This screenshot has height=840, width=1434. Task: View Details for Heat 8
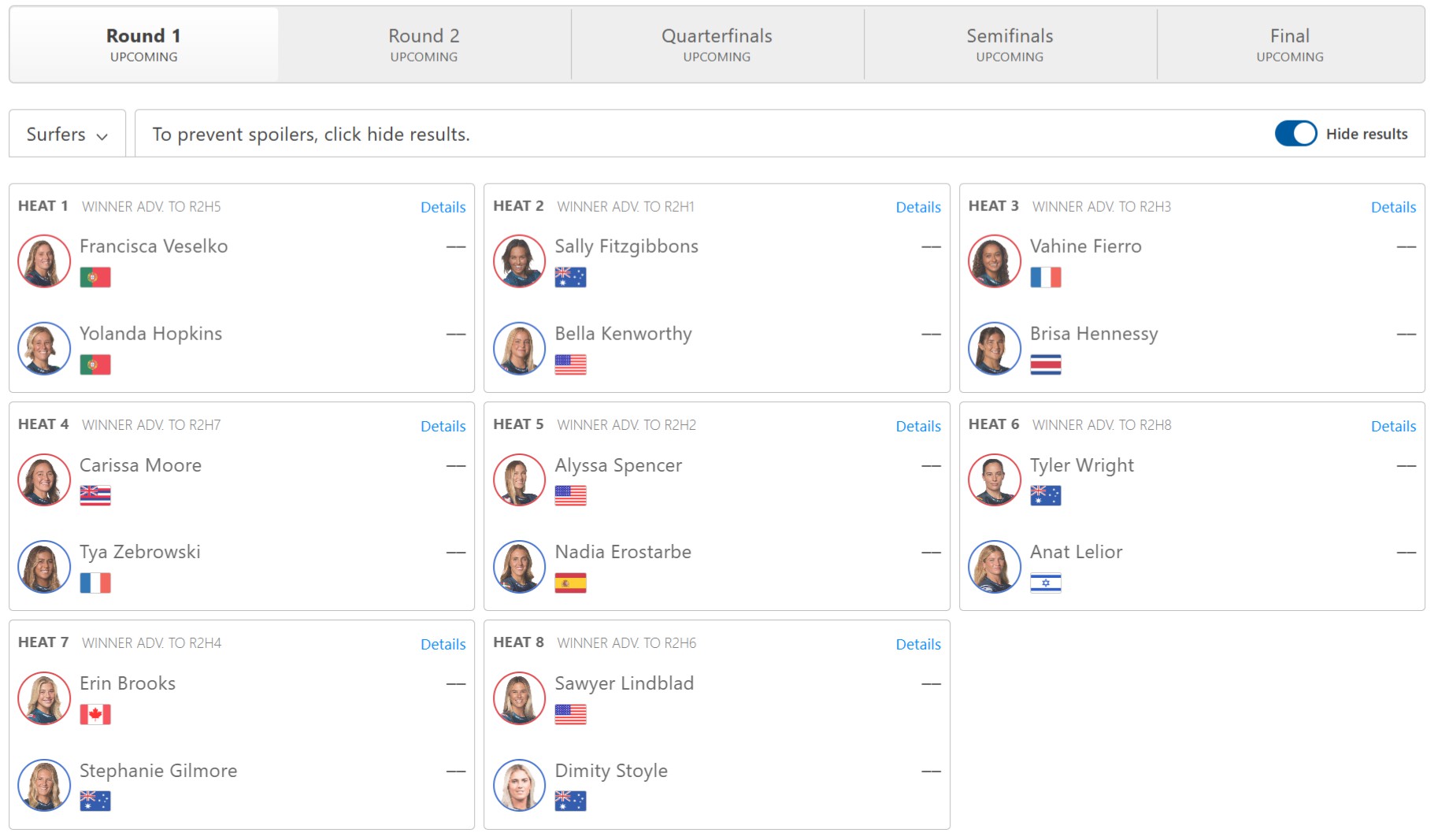point(918,644)
